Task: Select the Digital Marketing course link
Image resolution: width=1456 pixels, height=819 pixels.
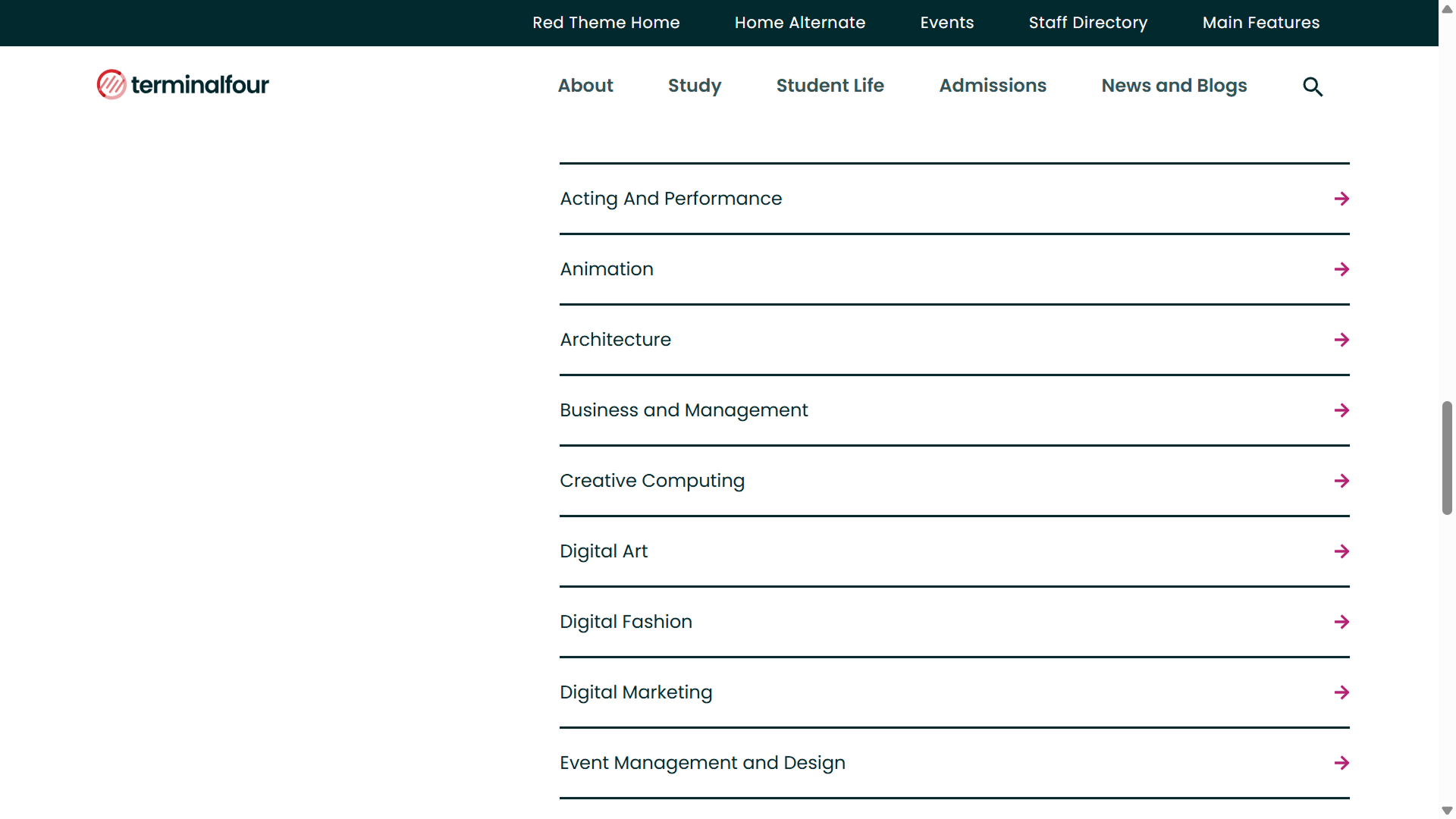Action: tap(635, 692)
